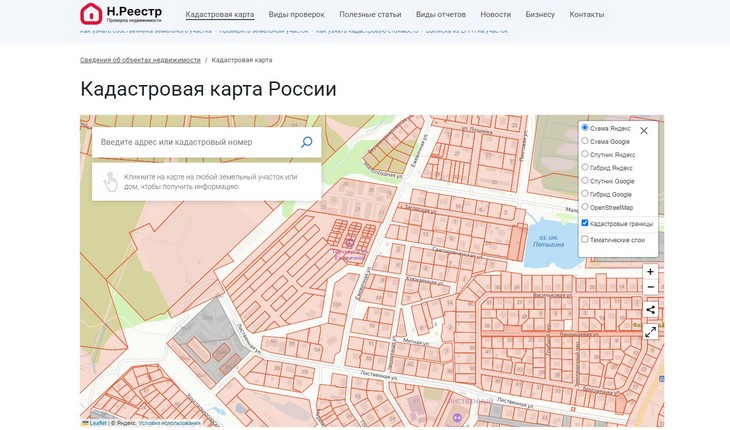The image size is (730, 430).
Task: Select Спутник Яндекс map layer
Action: point(585,154)
